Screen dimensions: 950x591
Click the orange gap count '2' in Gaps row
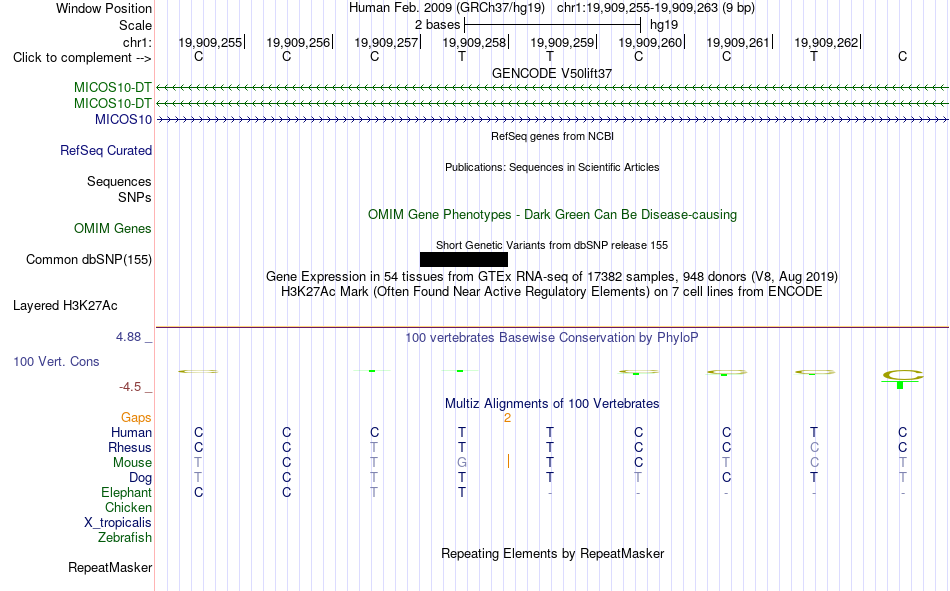click(507, 418)
